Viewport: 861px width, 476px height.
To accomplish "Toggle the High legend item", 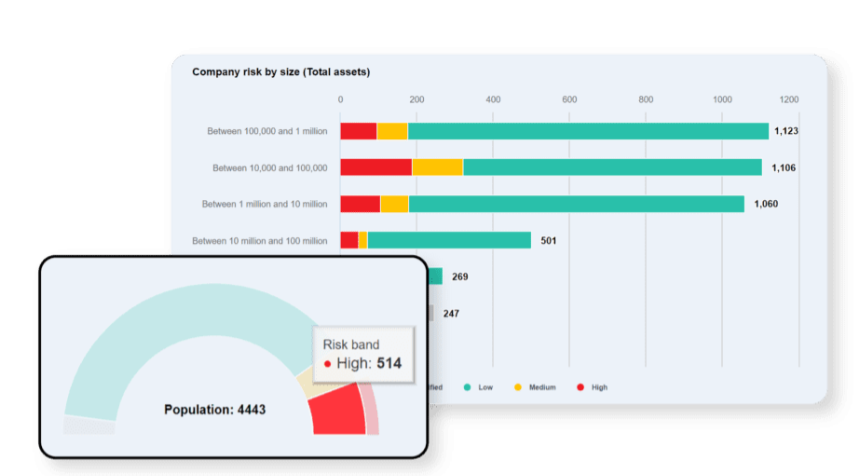I will (592, 387).
